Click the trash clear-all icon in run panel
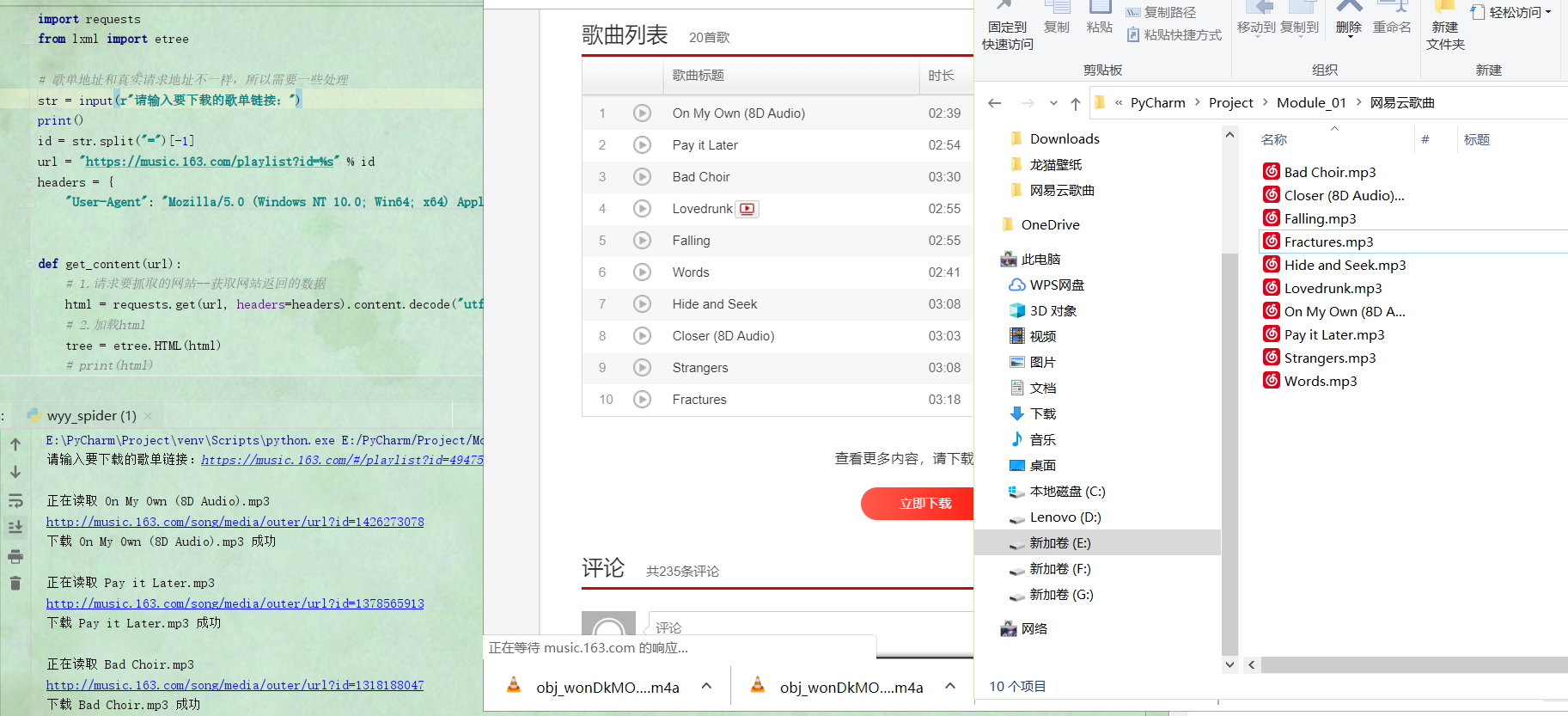Screen dimensions: 1568x716 click(x=15, y=584)
